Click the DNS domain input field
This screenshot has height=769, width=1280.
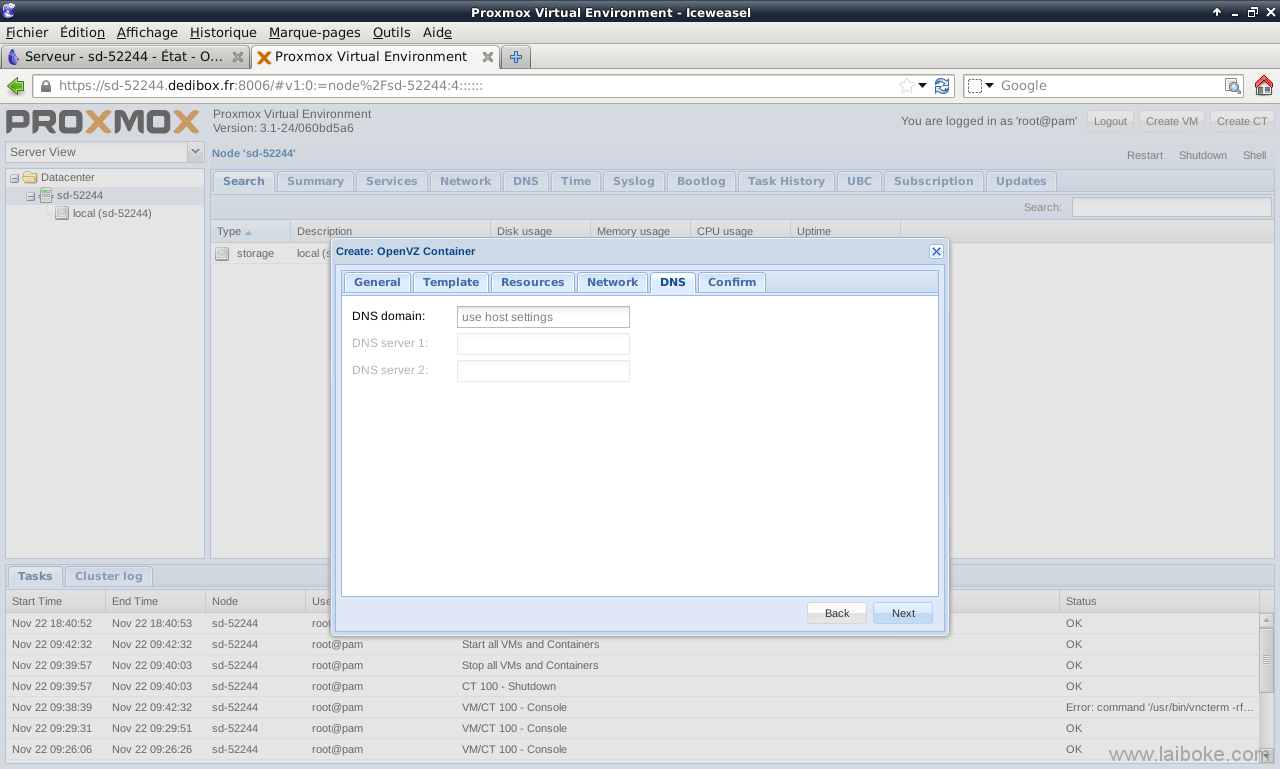(543, 317)
